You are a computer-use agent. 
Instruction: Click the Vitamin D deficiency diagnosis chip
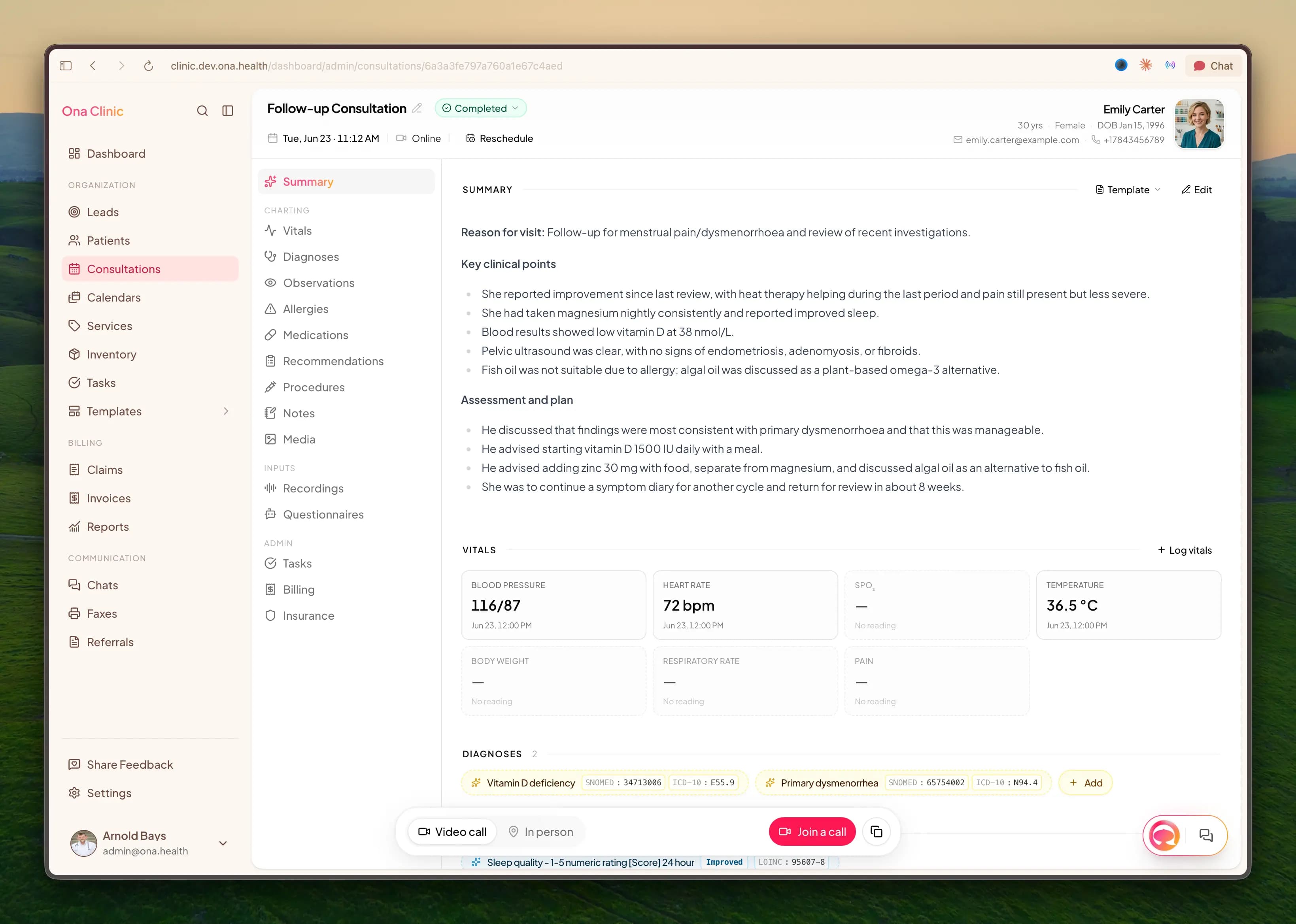(x=605, y=783)
